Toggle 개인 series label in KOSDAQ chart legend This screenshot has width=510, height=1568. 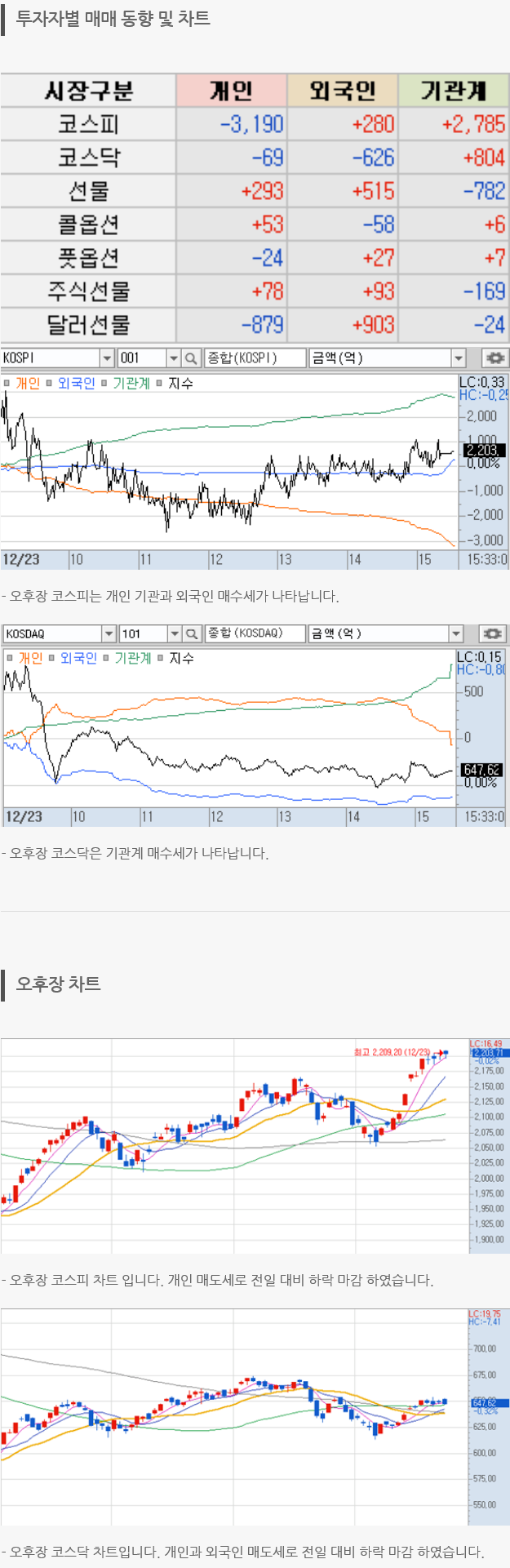tap(30, 658)
